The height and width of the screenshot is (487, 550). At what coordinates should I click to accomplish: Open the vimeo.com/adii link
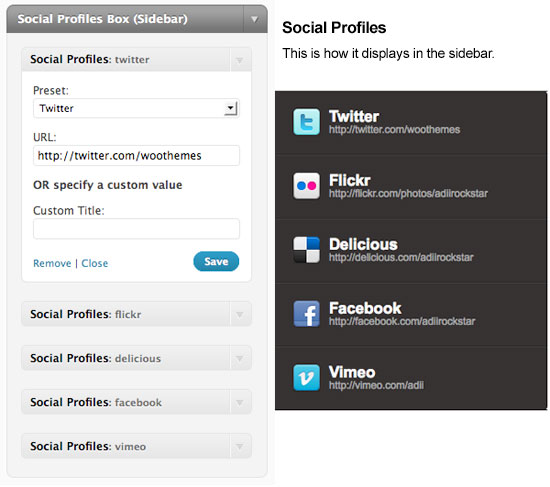pyautogui.click(x=376, y=386)
